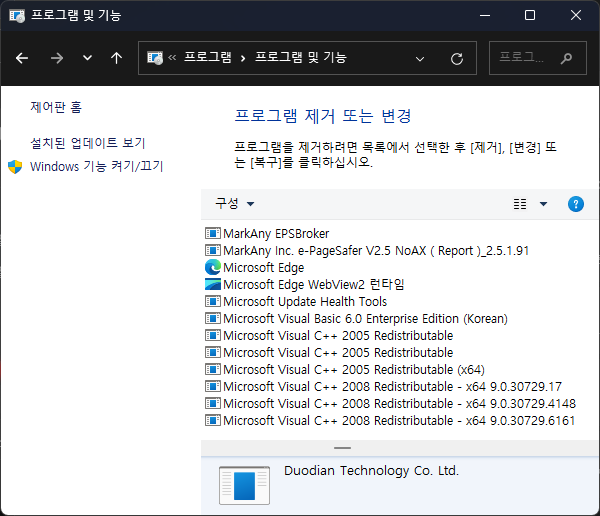Open 설치된 업데이트 보기 link
Screen dimensions: 600x516
coord(88,143)
